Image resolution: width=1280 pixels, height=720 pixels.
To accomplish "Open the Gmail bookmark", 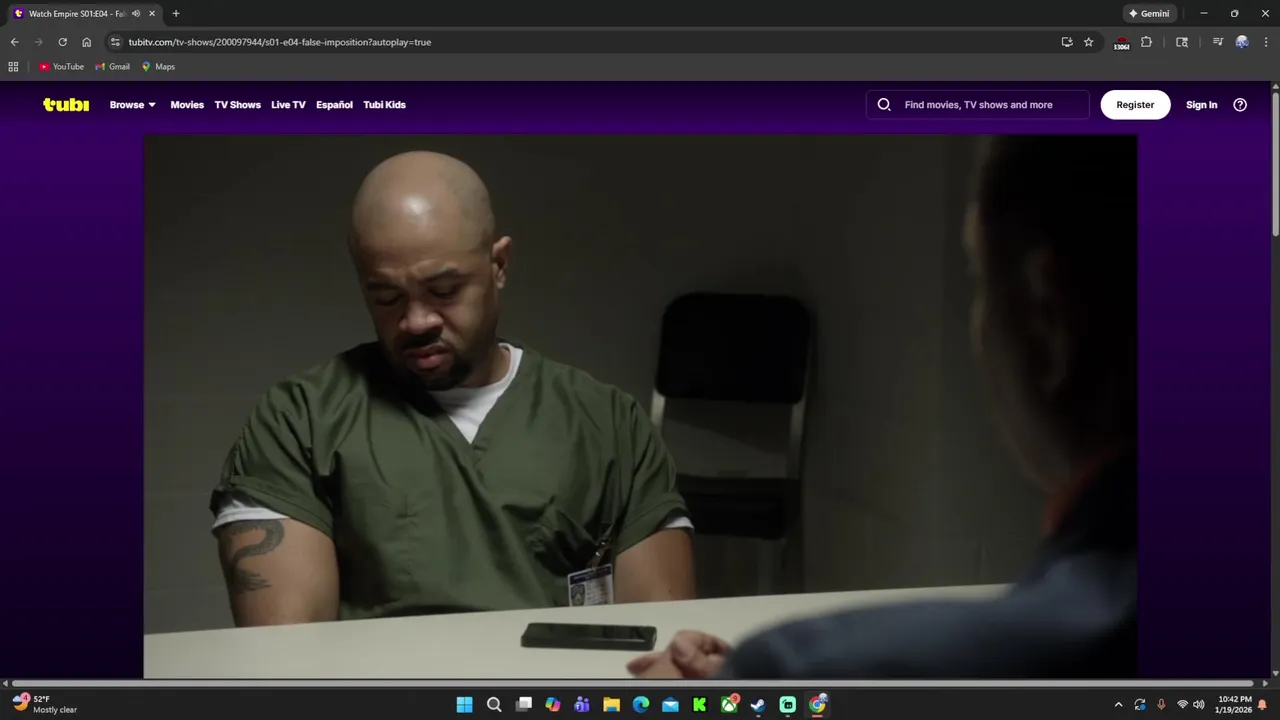I will 113,67.
